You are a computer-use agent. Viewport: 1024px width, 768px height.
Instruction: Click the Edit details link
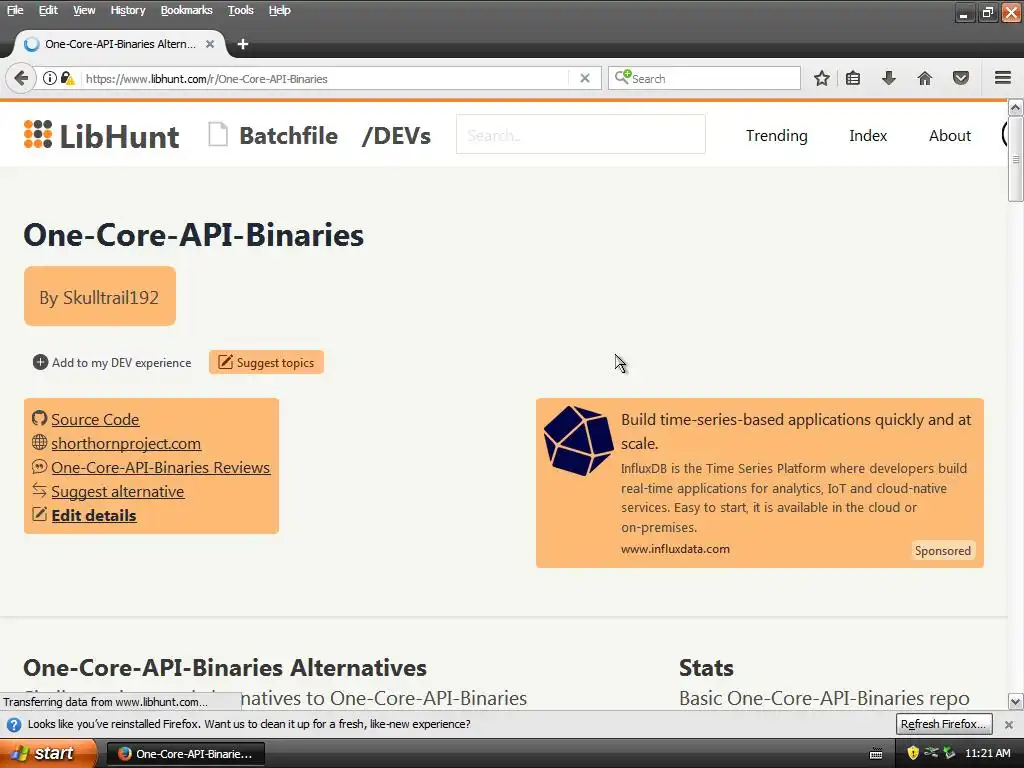click(x=94, y=515)
